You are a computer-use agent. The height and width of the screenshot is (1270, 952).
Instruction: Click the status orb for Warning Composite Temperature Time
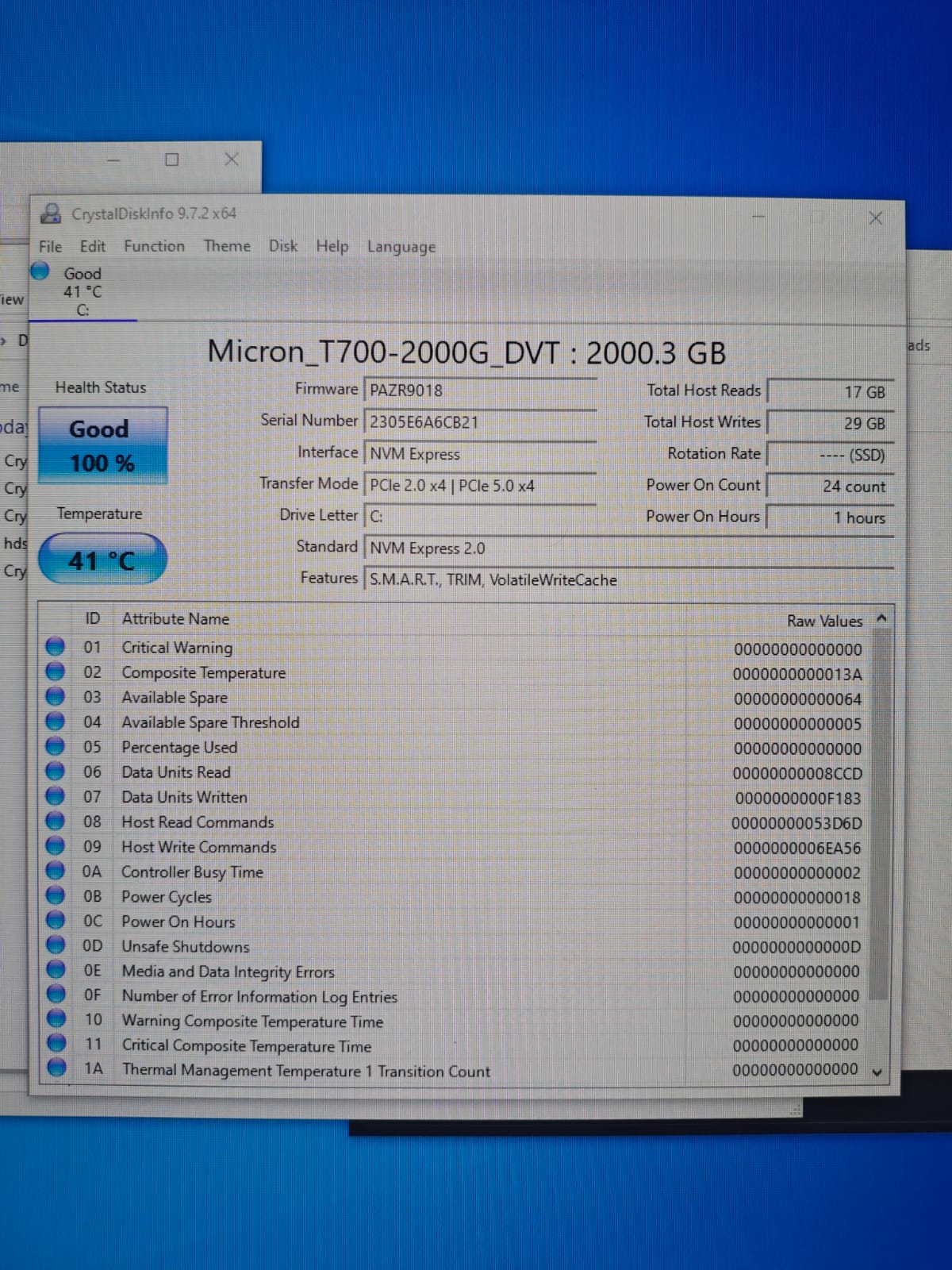point(56,1018)
